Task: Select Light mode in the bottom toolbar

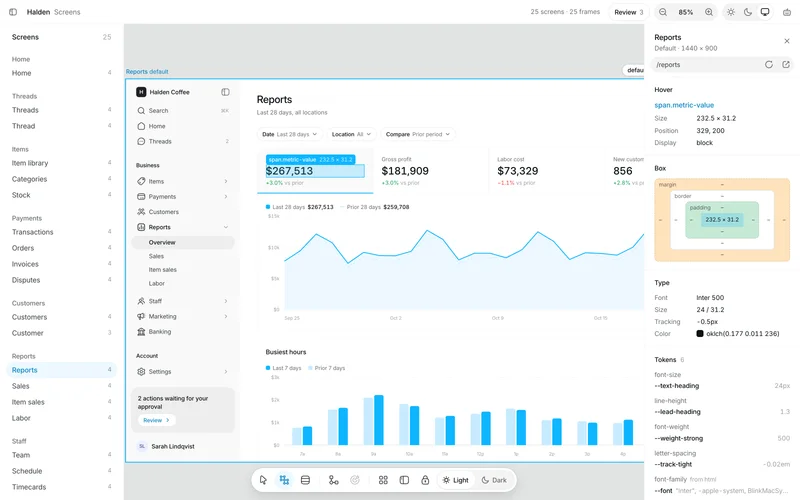Action: click(x=456, y=480)
